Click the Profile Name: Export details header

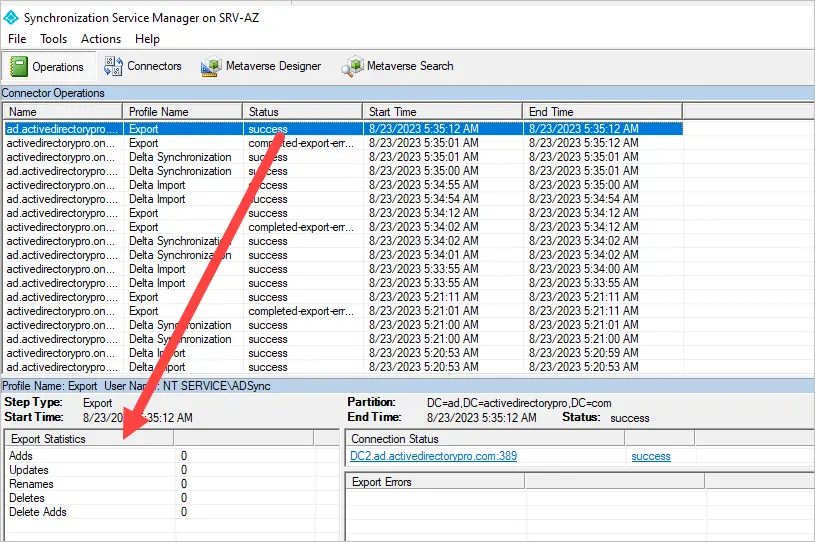pyautogui.click(x=407, y=386)
